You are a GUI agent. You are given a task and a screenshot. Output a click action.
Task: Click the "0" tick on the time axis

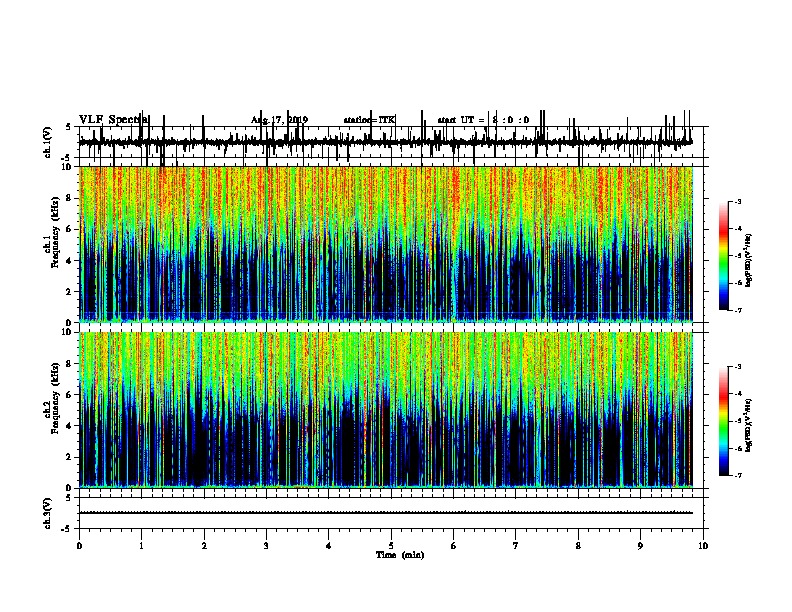pyautogui.click(x=79, y=546)
